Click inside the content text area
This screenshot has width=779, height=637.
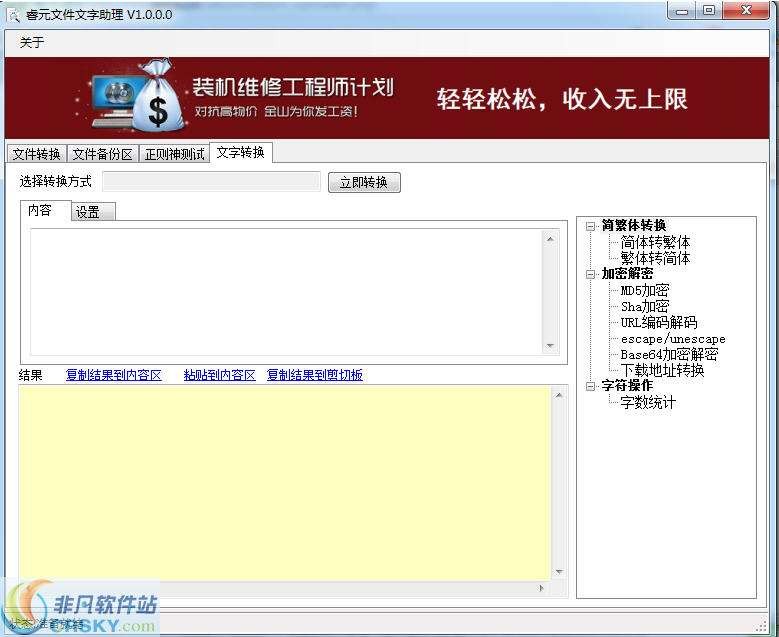coord(287,292)
